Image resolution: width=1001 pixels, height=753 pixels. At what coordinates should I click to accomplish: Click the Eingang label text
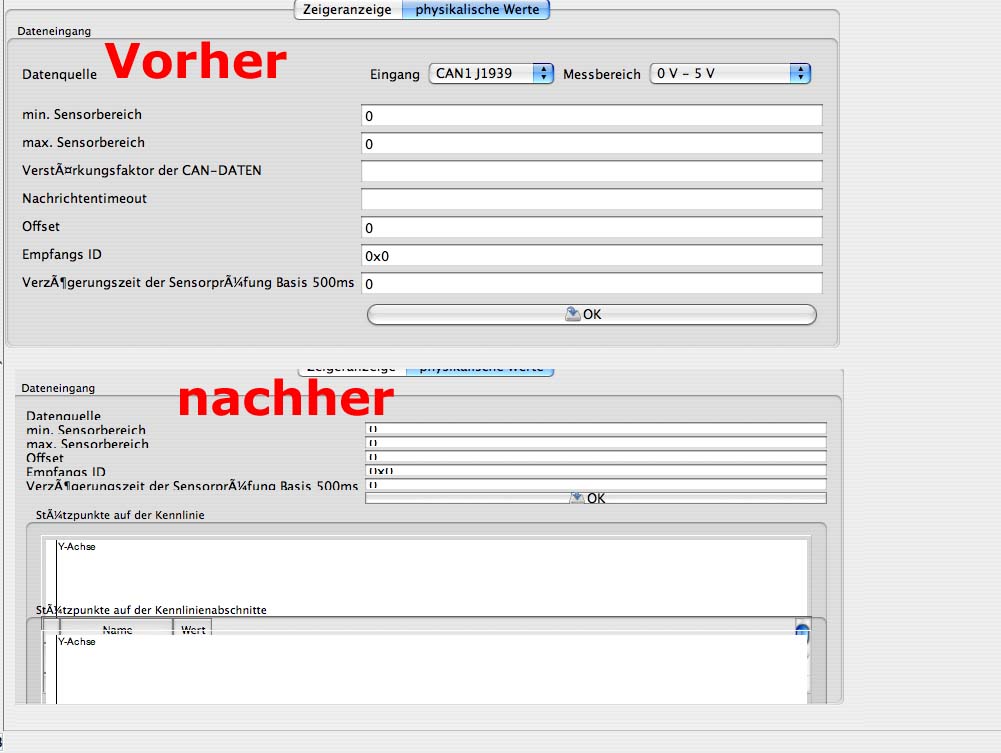[x=395, y=75]
